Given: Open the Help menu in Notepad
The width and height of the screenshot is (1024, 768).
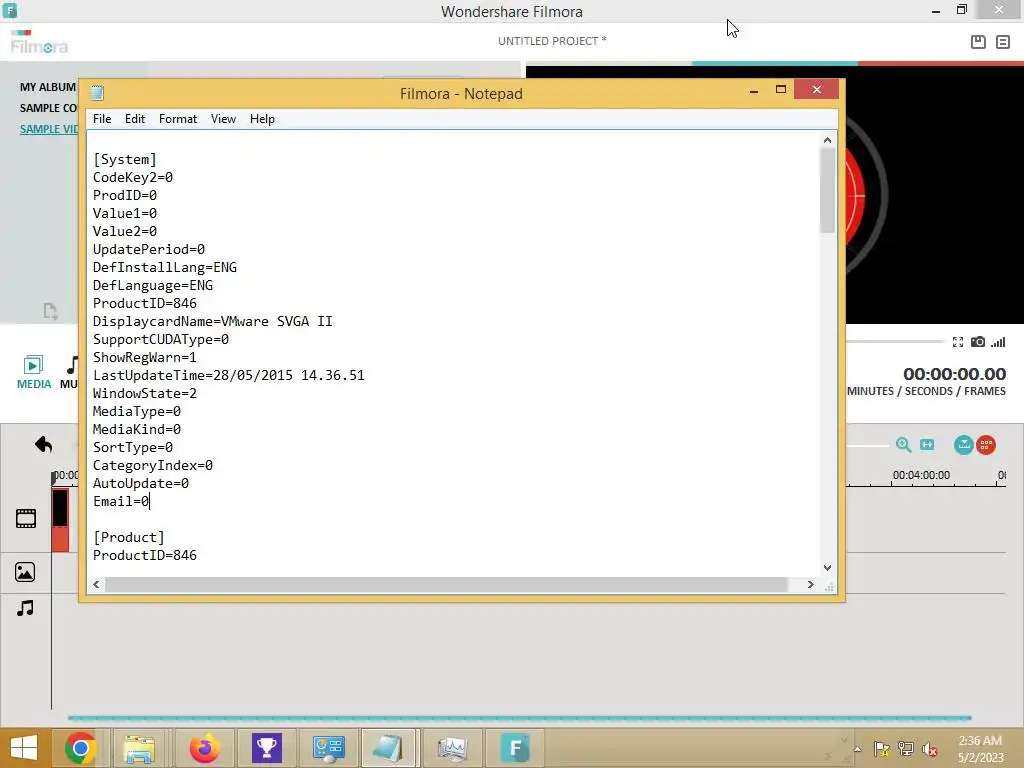Looking at the screenshot, I should coord(262,119).
